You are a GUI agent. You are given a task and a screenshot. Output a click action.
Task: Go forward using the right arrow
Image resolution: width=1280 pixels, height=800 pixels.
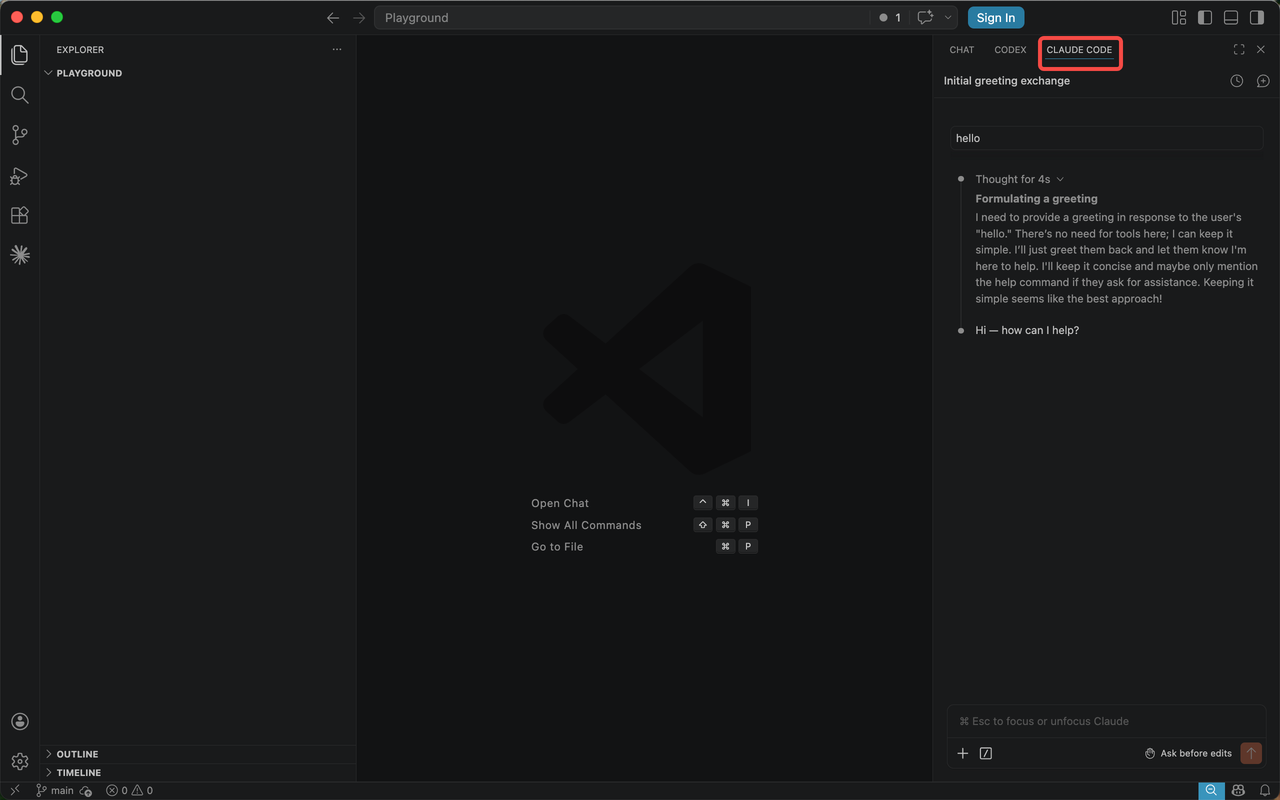tap(359, 18)
